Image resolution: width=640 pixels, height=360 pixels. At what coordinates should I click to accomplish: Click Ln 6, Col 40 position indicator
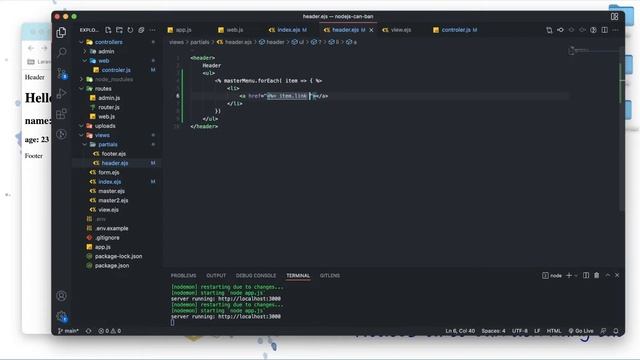(x=460, y=331)
